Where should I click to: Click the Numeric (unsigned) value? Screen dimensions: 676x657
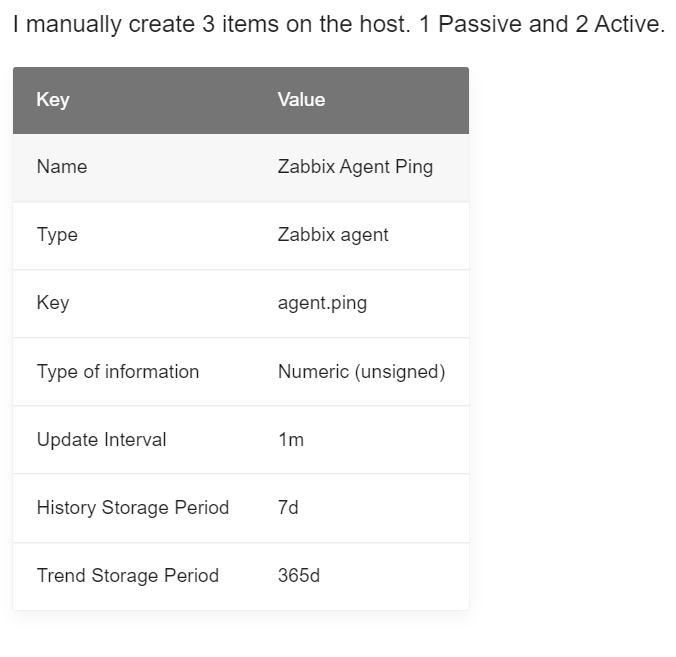tap(361, 372)
